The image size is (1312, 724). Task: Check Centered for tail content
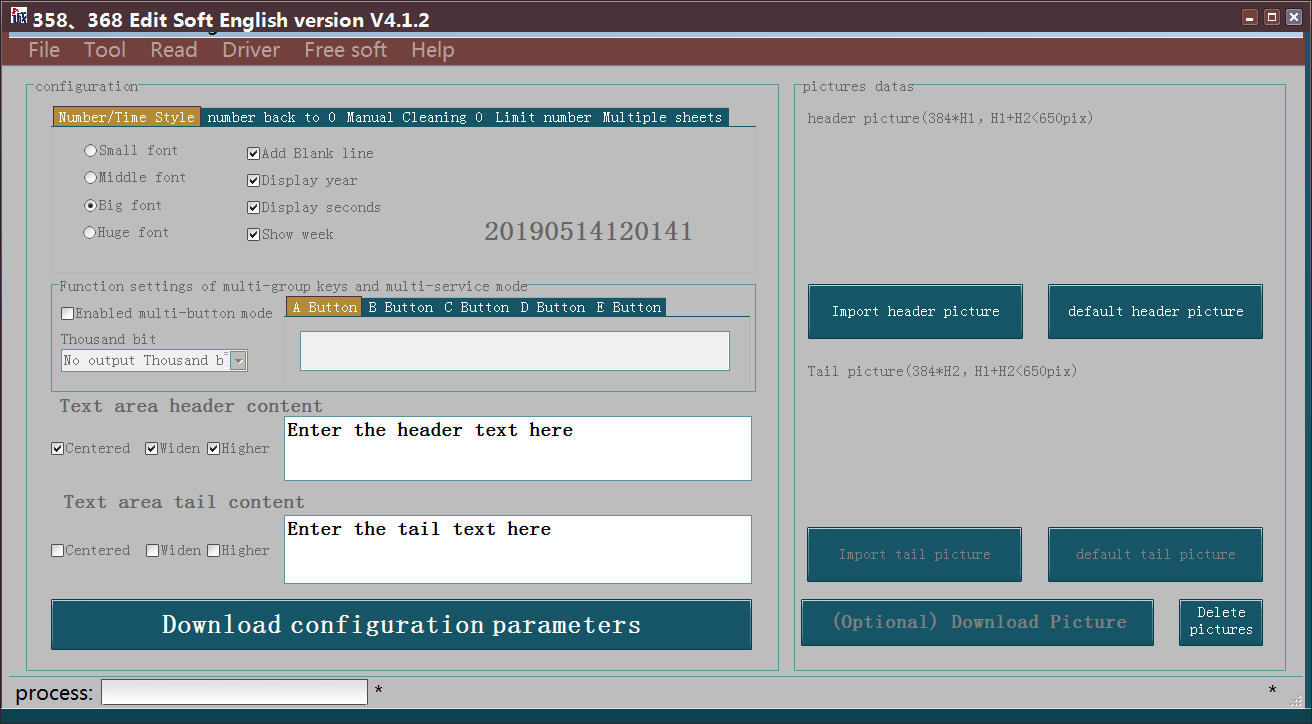click(58, 551)
